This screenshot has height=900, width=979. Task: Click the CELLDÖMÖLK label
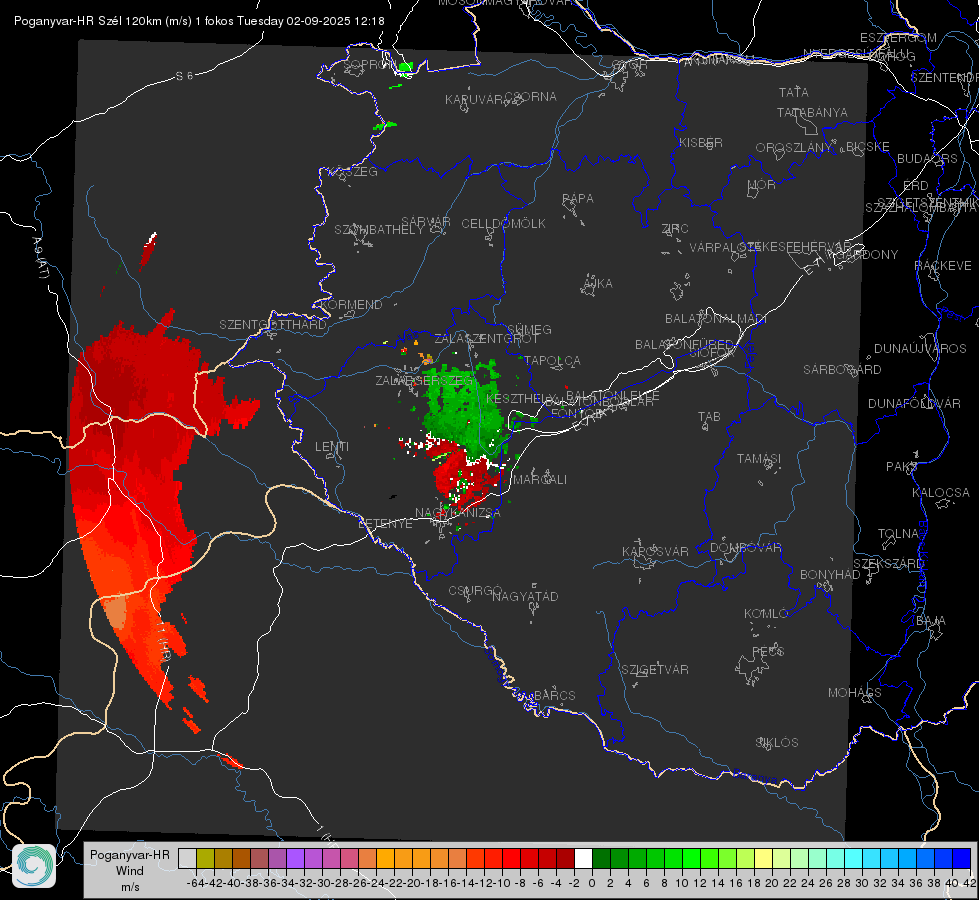tap(503, 224)
